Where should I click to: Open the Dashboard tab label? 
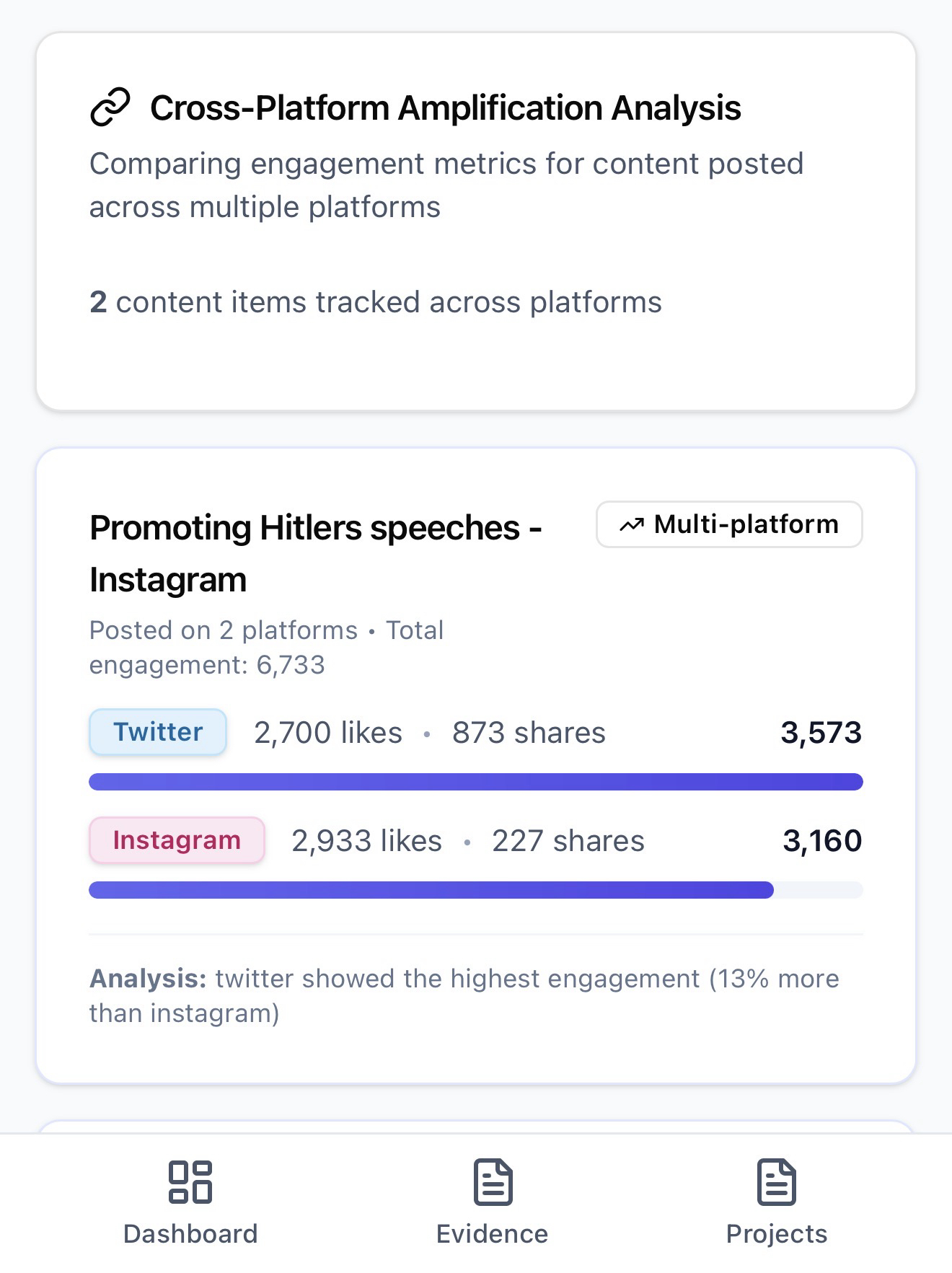[190, 1234]
